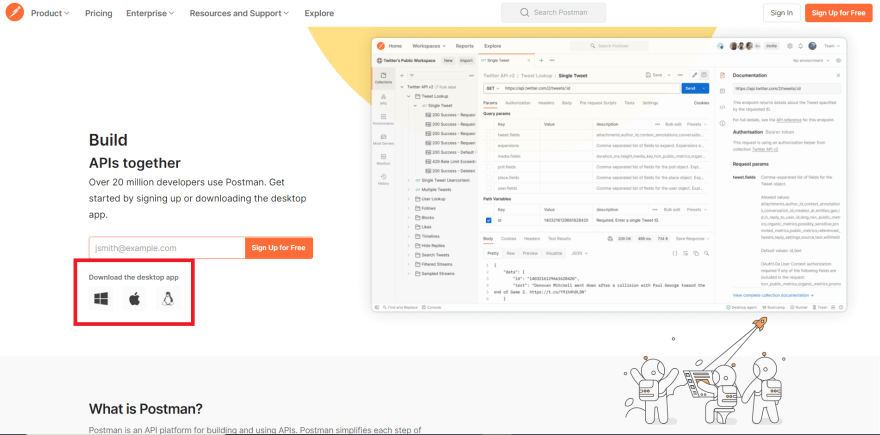Toggle the checked id path variable checkbox
The image size is (880, 435).
click(x=488, y=221)
